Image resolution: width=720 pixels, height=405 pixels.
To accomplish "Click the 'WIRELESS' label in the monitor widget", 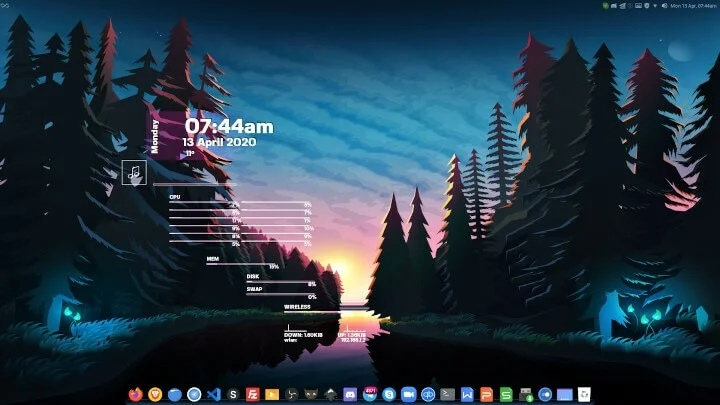I will click(297, 307).
